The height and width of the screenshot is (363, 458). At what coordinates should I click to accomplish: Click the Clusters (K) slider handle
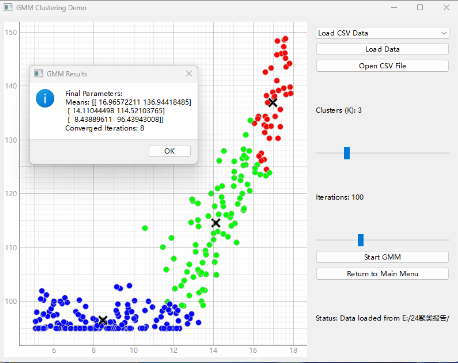tap(347, 153)
